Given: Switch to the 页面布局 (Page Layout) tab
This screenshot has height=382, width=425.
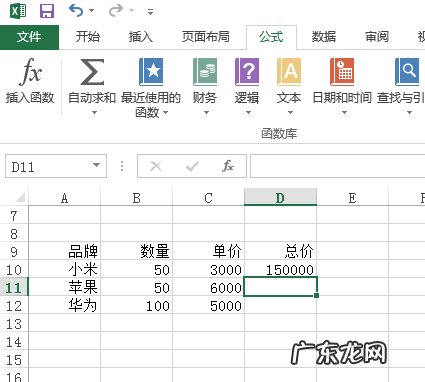Looking at the screenshot, I should 206,36.
